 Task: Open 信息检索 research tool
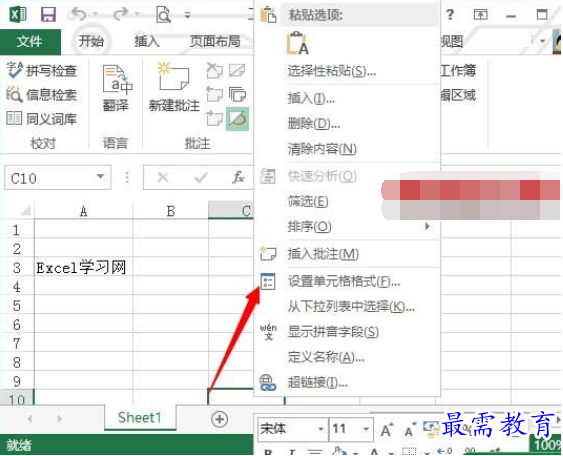[42, 95]
